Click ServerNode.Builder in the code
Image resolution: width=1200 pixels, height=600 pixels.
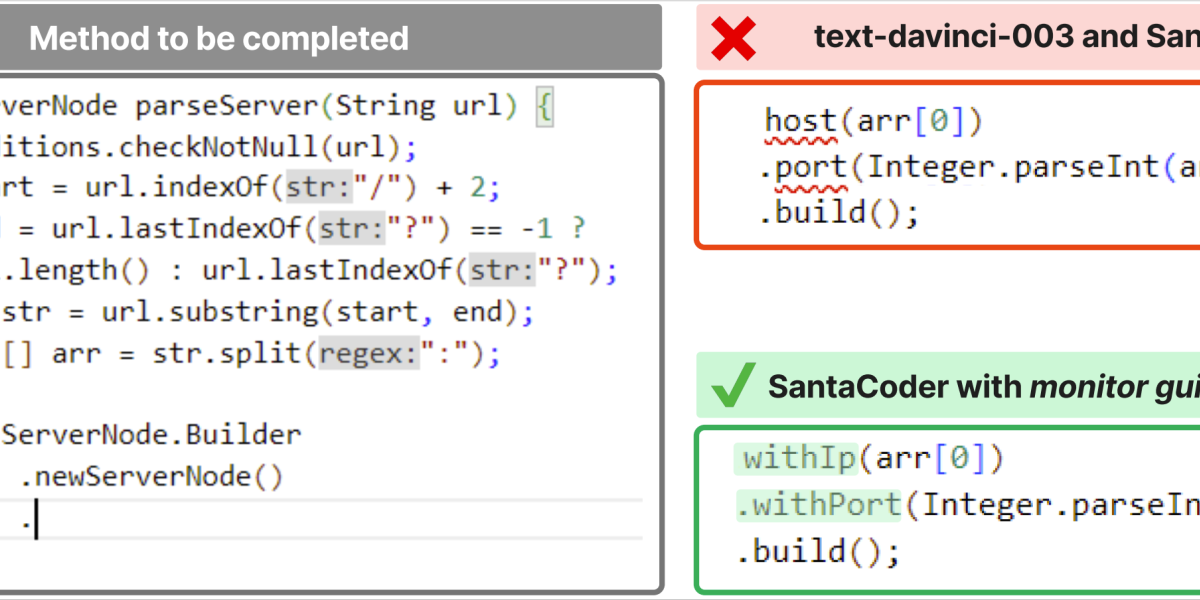click(151, 435)
